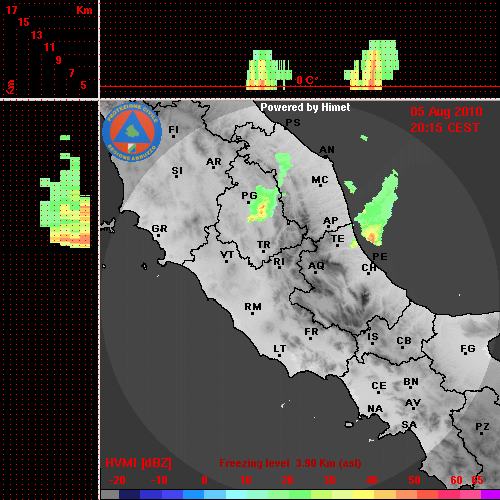The height and width of the screenshot is (500, 500).
Task: Click the '40' dBZ scale value
Action: coord(372,480)
